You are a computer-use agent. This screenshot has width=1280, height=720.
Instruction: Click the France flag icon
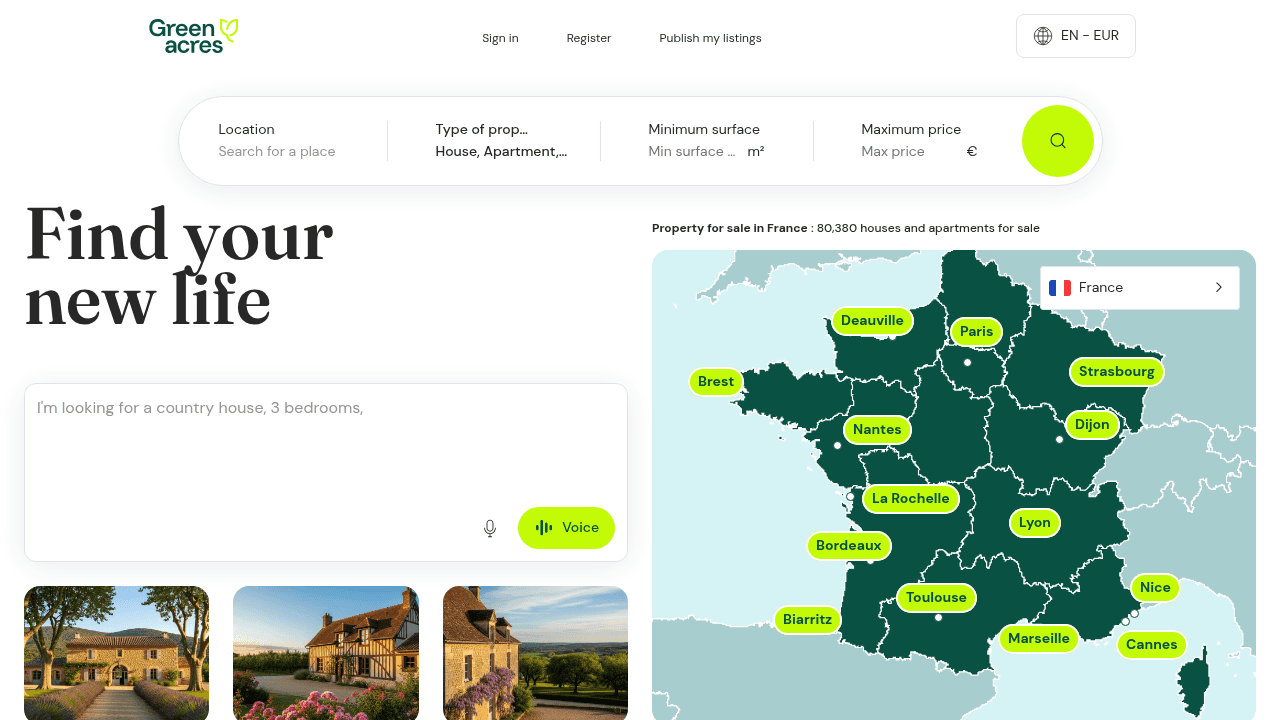point(1060,288)
